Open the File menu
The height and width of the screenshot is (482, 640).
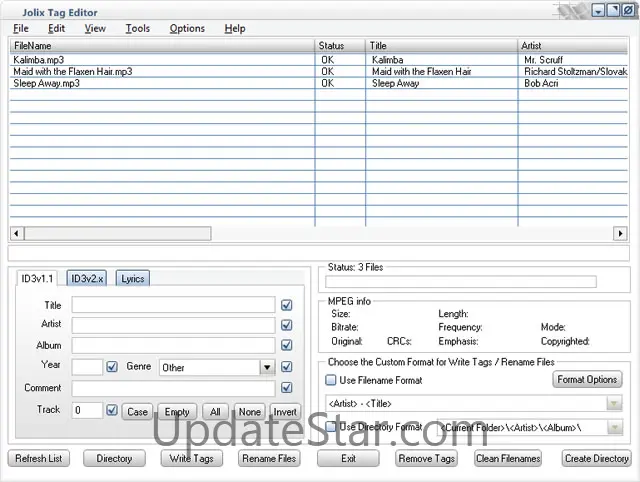pos(21,28)
